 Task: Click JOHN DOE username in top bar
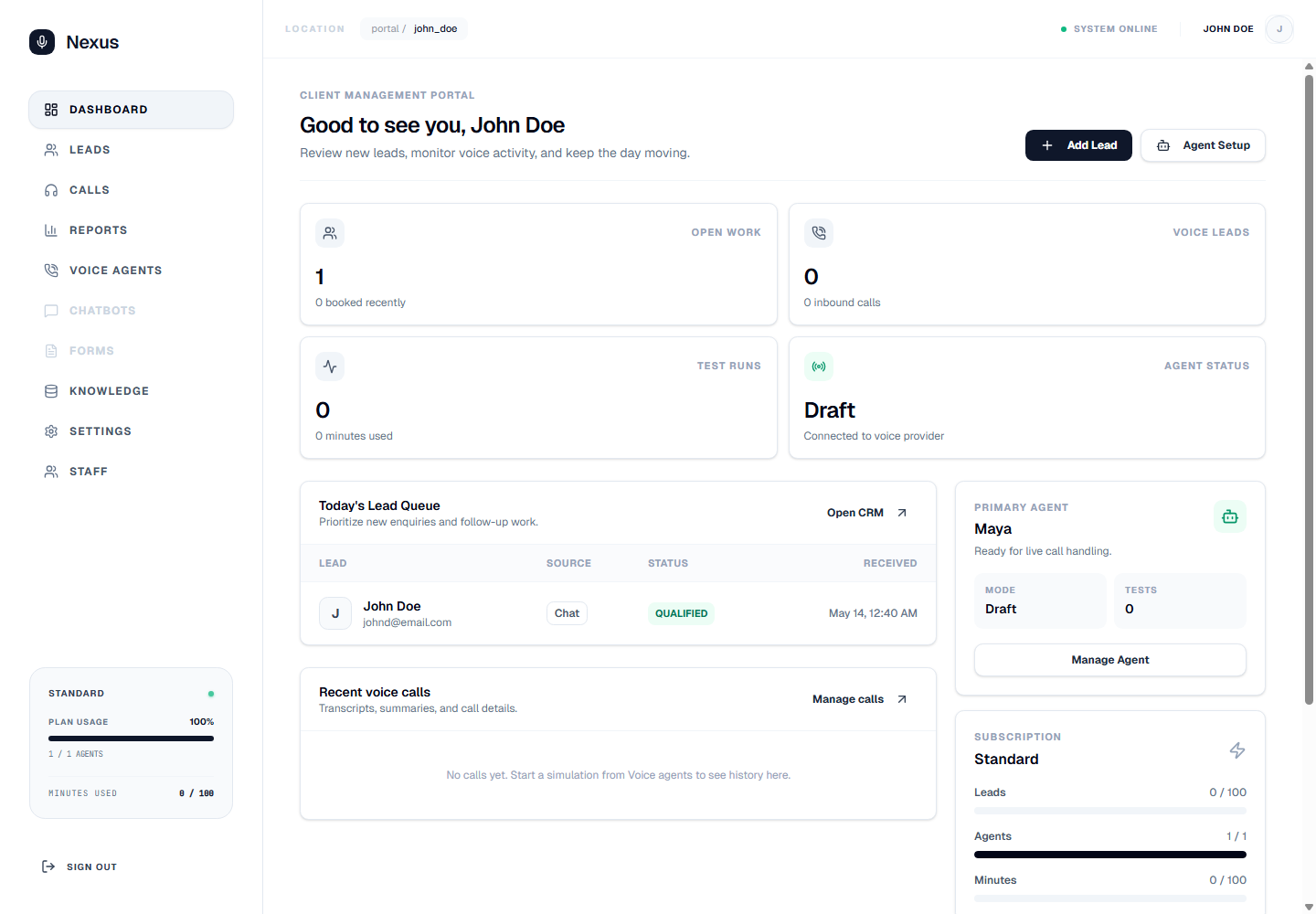tap(1228, 29)
